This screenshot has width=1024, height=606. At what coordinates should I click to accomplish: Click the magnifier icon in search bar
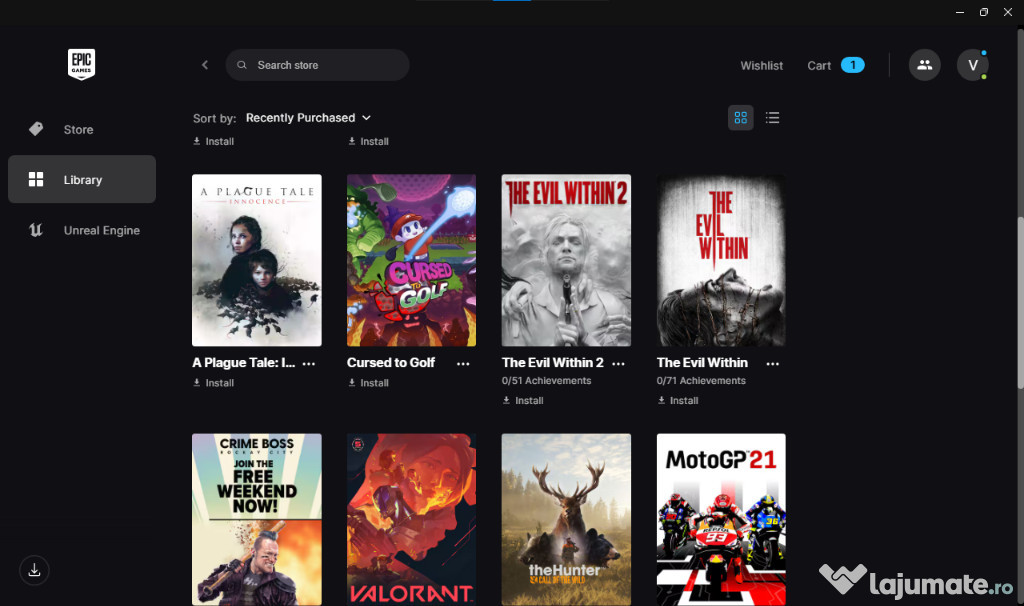tap(242, 65)
